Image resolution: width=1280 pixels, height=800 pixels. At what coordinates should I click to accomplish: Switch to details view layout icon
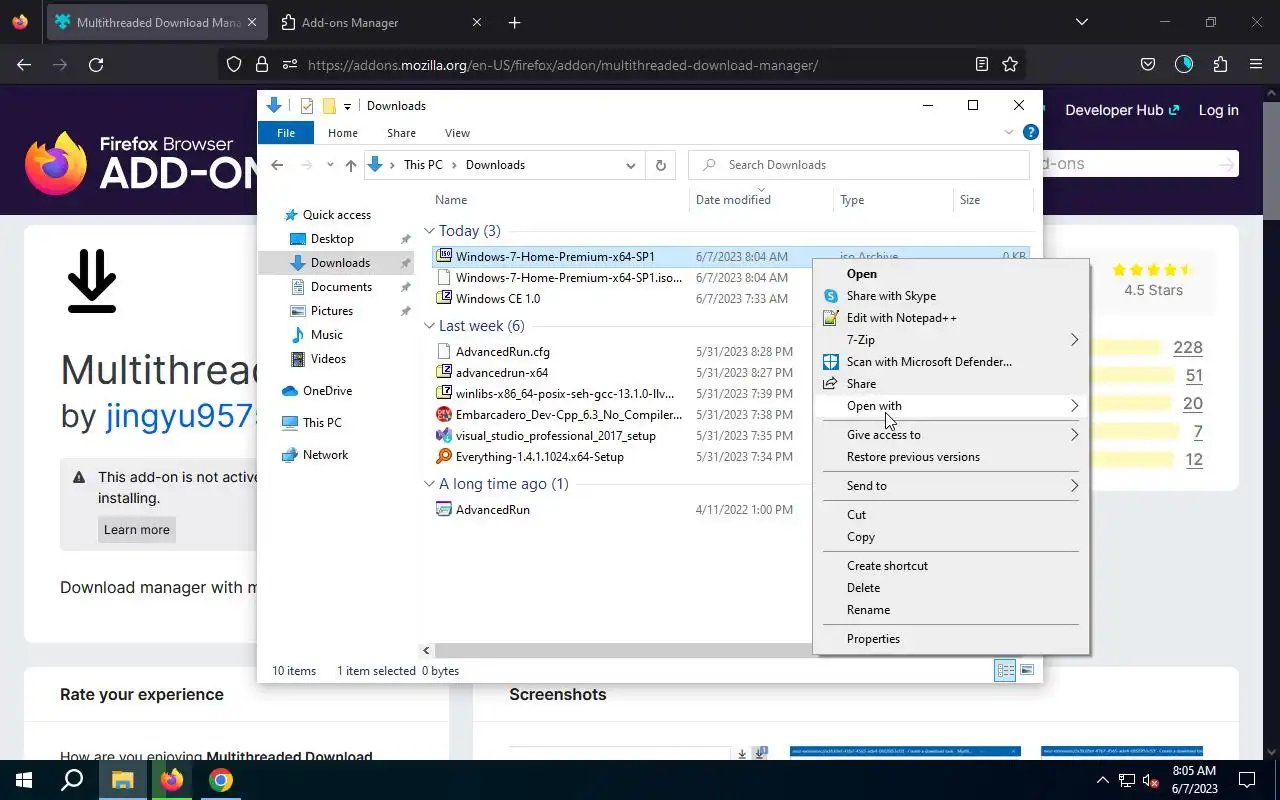1005,670
